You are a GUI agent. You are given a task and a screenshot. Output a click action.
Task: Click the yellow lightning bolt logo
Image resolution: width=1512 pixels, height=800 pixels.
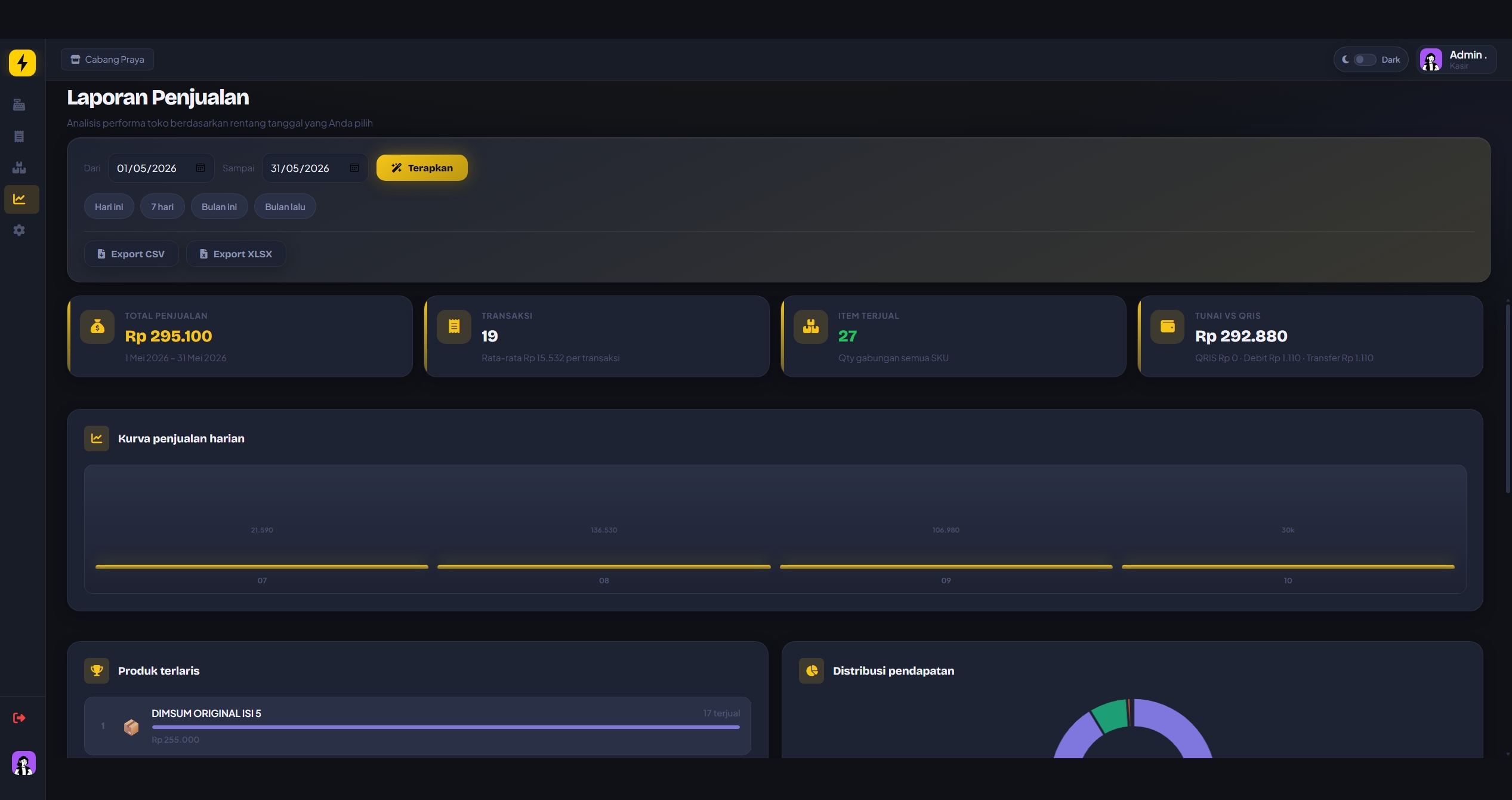coord(22,63)
